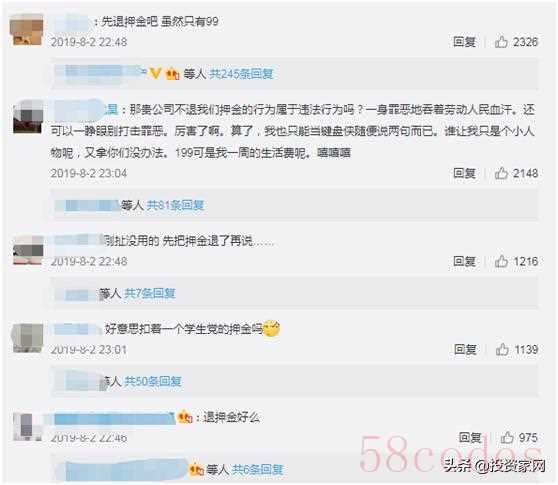
Task: Expand 共81条回复 replies
Action: tap(175, 205)
